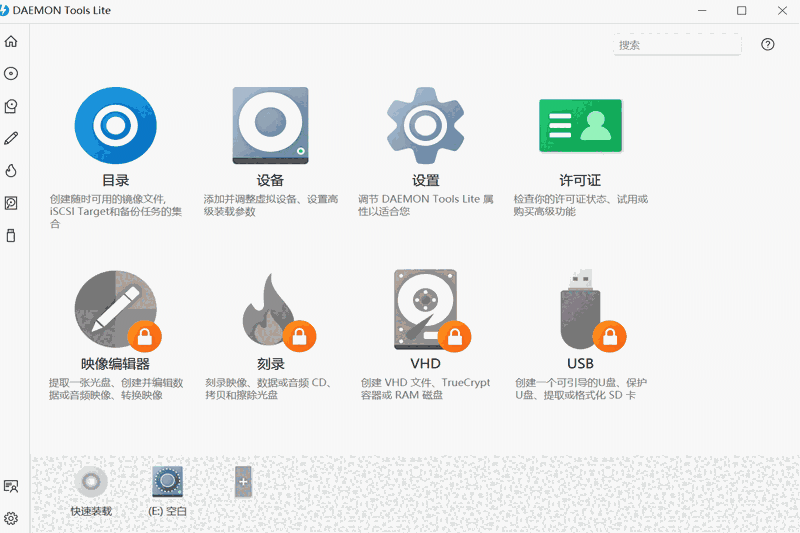The width and height of the screenshot is (800, 533).
Task: Add a new virtual drive with plus icon
Action: 243,481
